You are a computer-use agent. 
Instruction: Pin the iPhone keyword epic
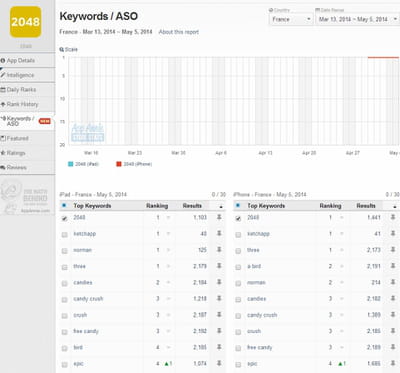(393, 363)
